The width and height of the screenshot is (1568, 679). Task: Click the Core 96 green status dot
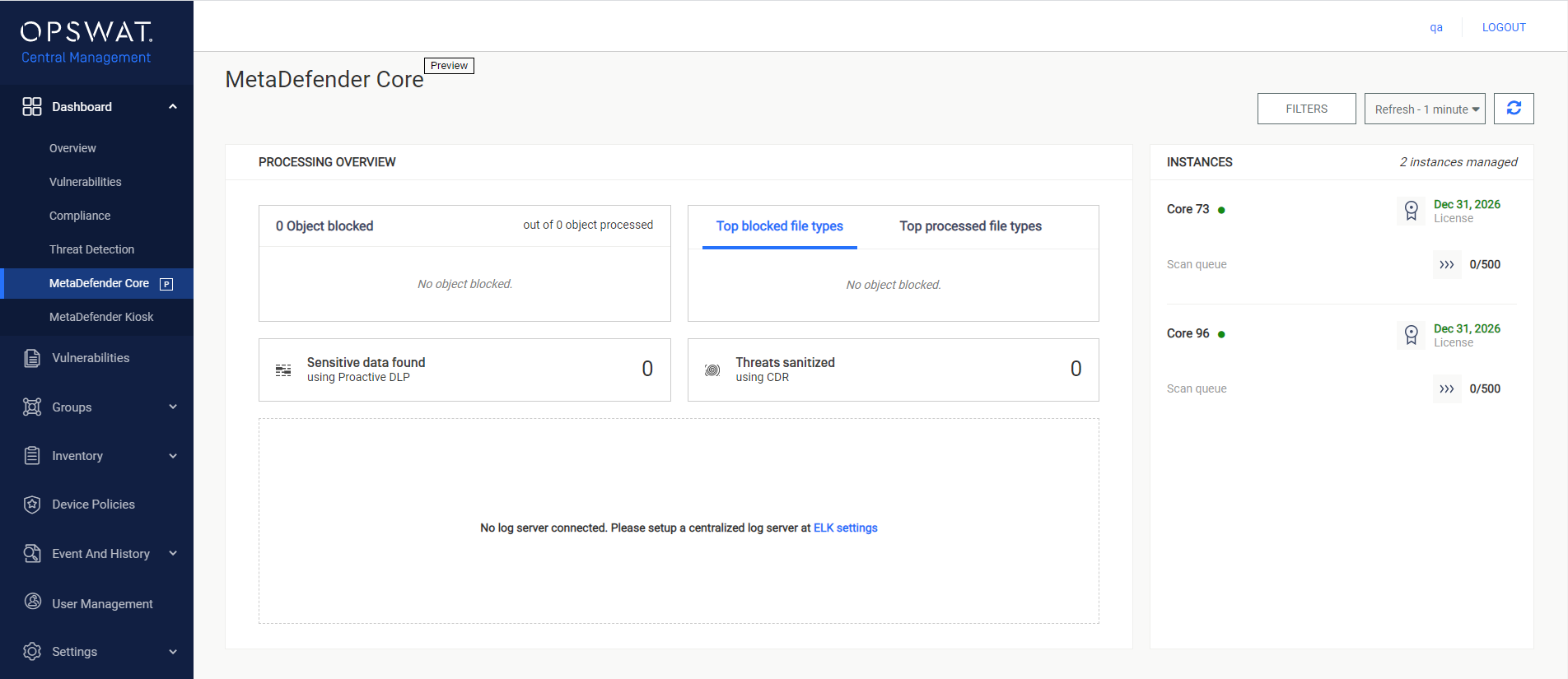pos(1221,334)
